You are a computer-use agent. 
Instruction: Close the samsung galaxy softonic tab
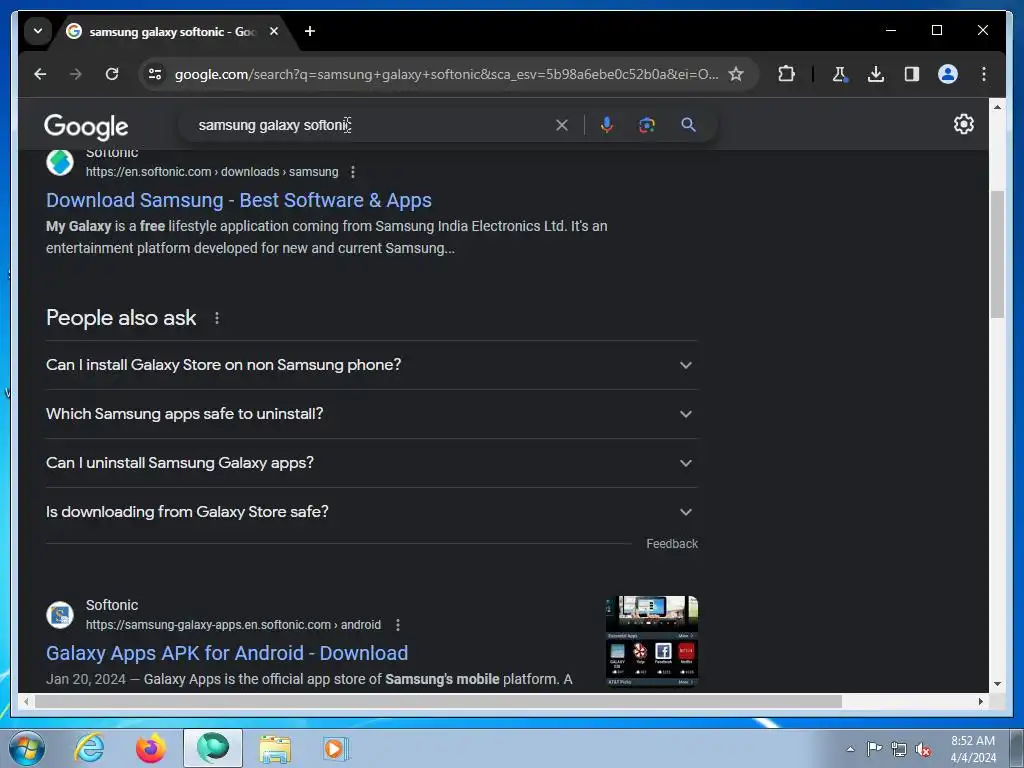click(x=274, y=31)
